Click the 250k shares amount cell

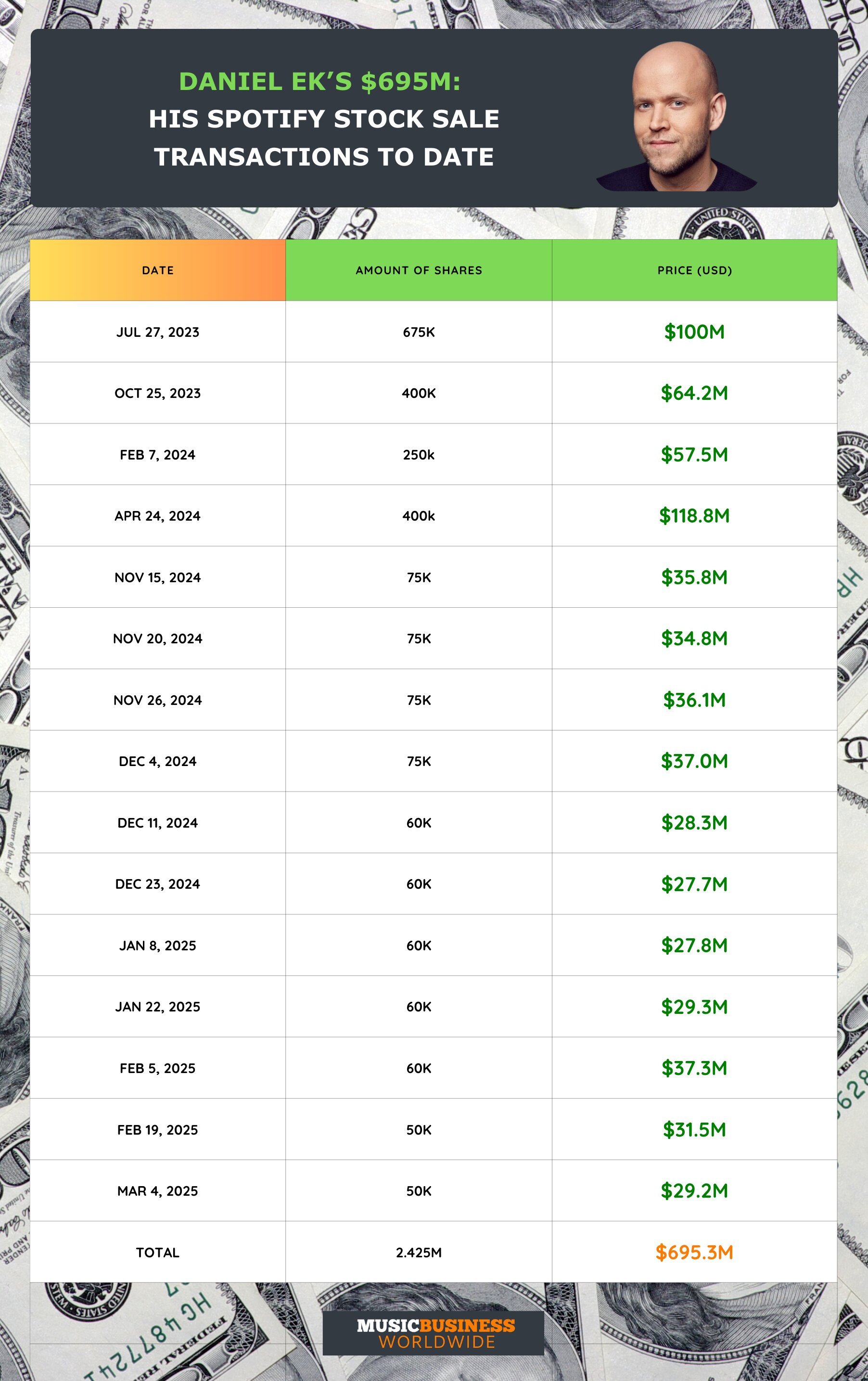click(419, 455)
